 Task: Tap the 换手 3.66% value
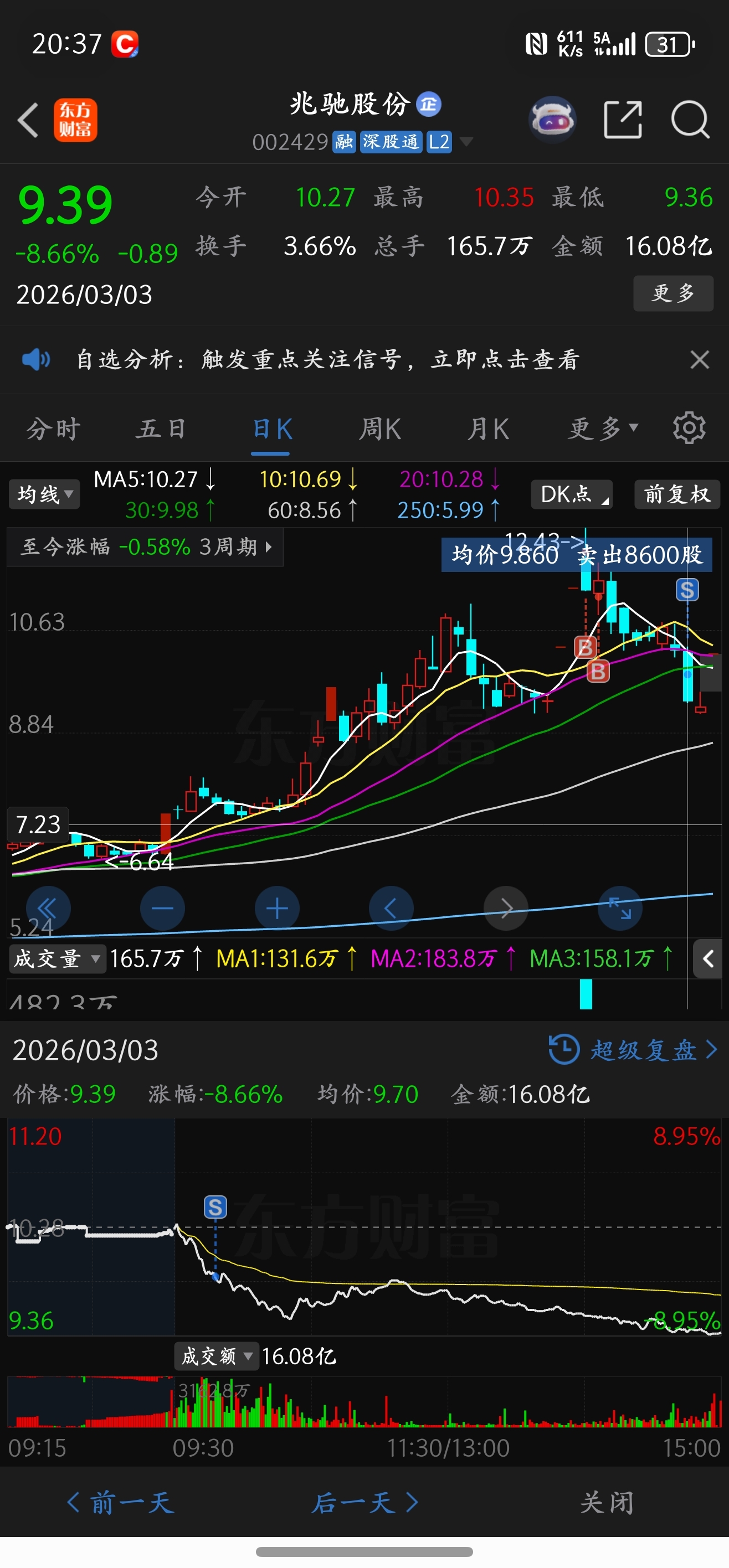click(320, 246)
